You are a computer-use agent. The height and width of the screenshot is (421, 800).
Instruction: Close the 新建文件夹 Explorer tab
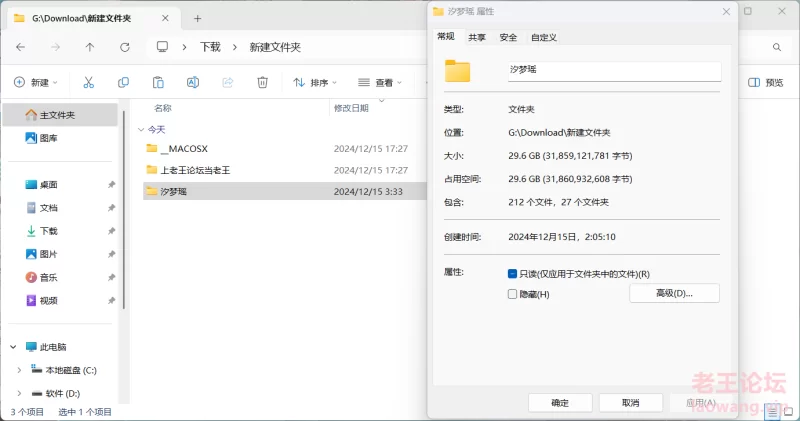[x=165, y=18]
